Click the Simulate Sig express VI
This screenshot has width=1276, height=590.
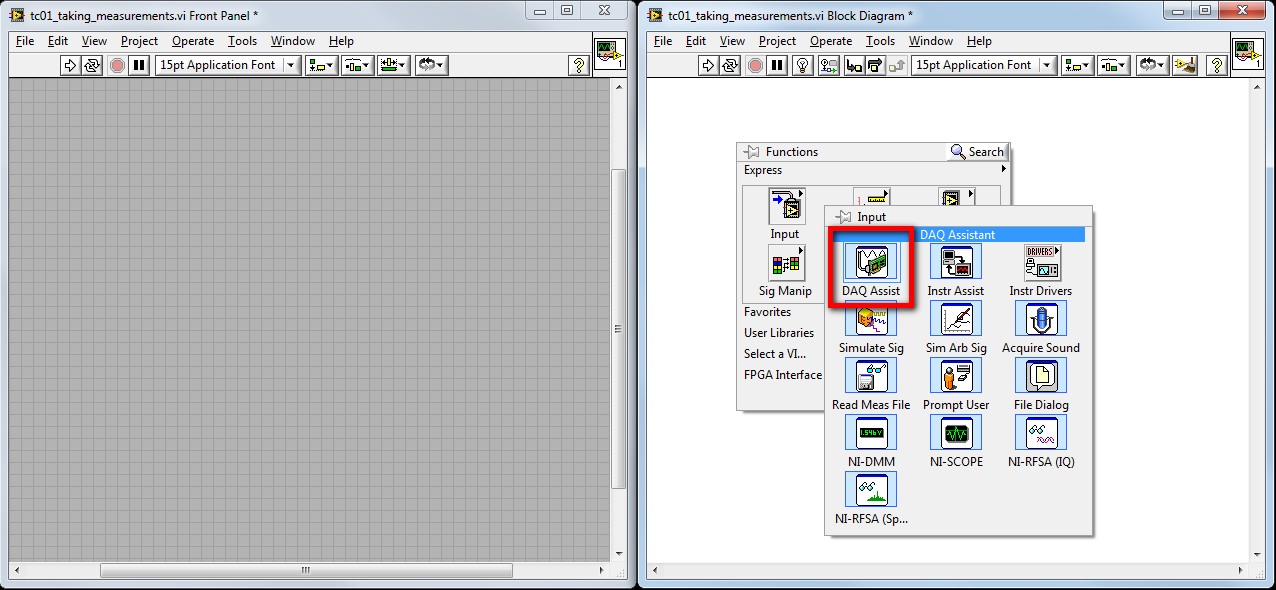870,320
